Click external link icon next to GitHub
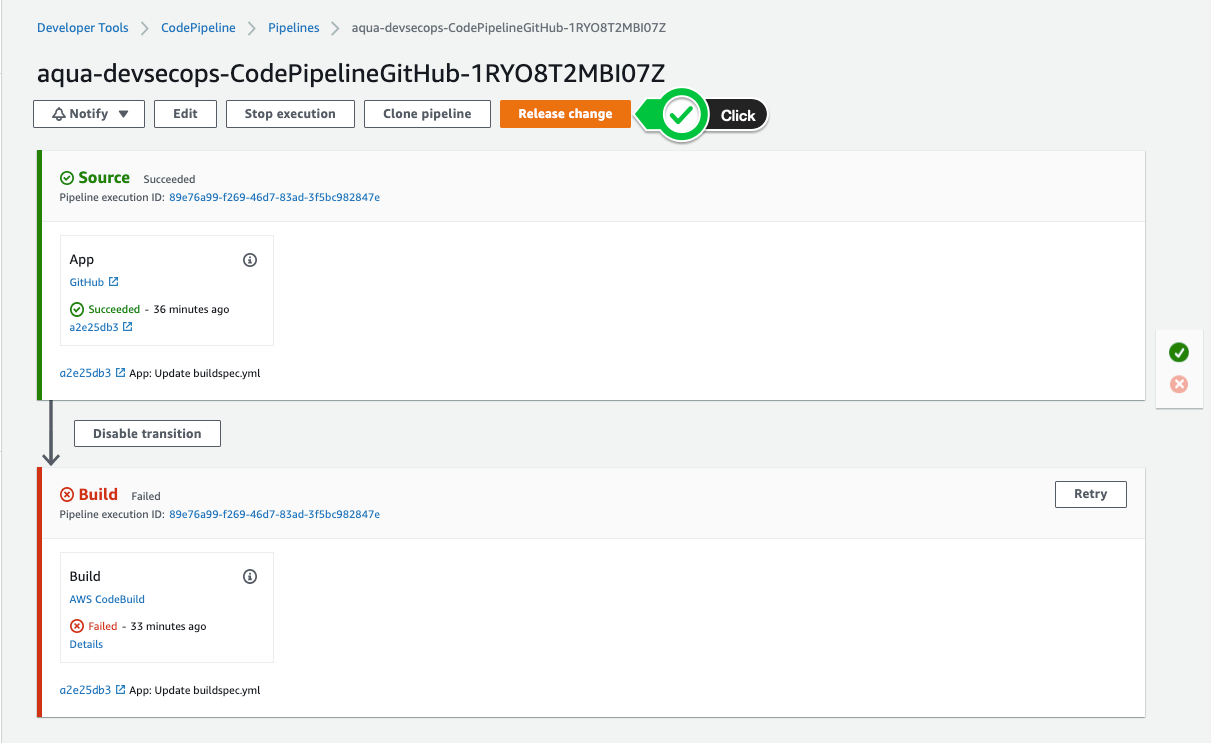This screenshot has width=1211, height=743. [114, 282]
